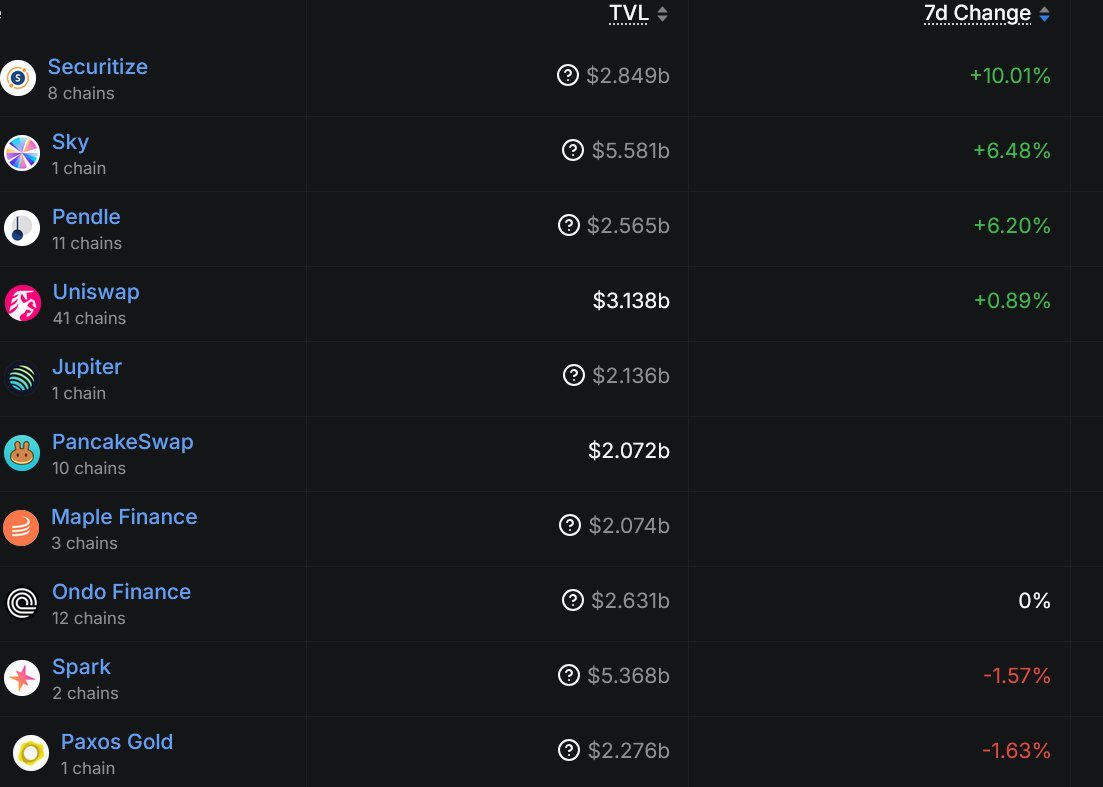The width and height of the screenshot is (1103, 787).
Task: Click the Jupiter protocol logo icon
Action: pos(22,378)
